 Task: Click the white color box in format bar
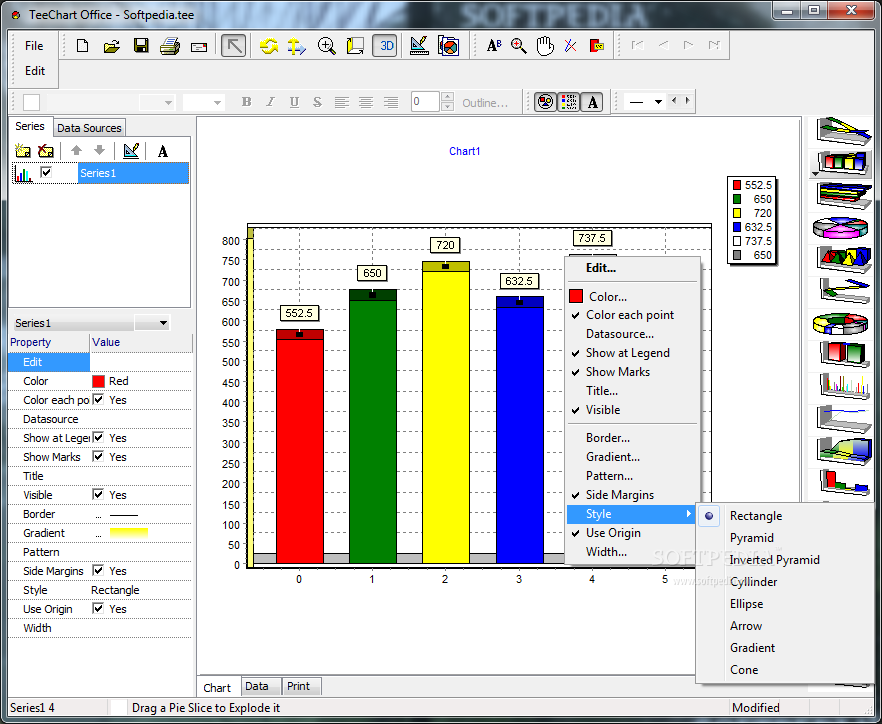click(x=32, y=102)
